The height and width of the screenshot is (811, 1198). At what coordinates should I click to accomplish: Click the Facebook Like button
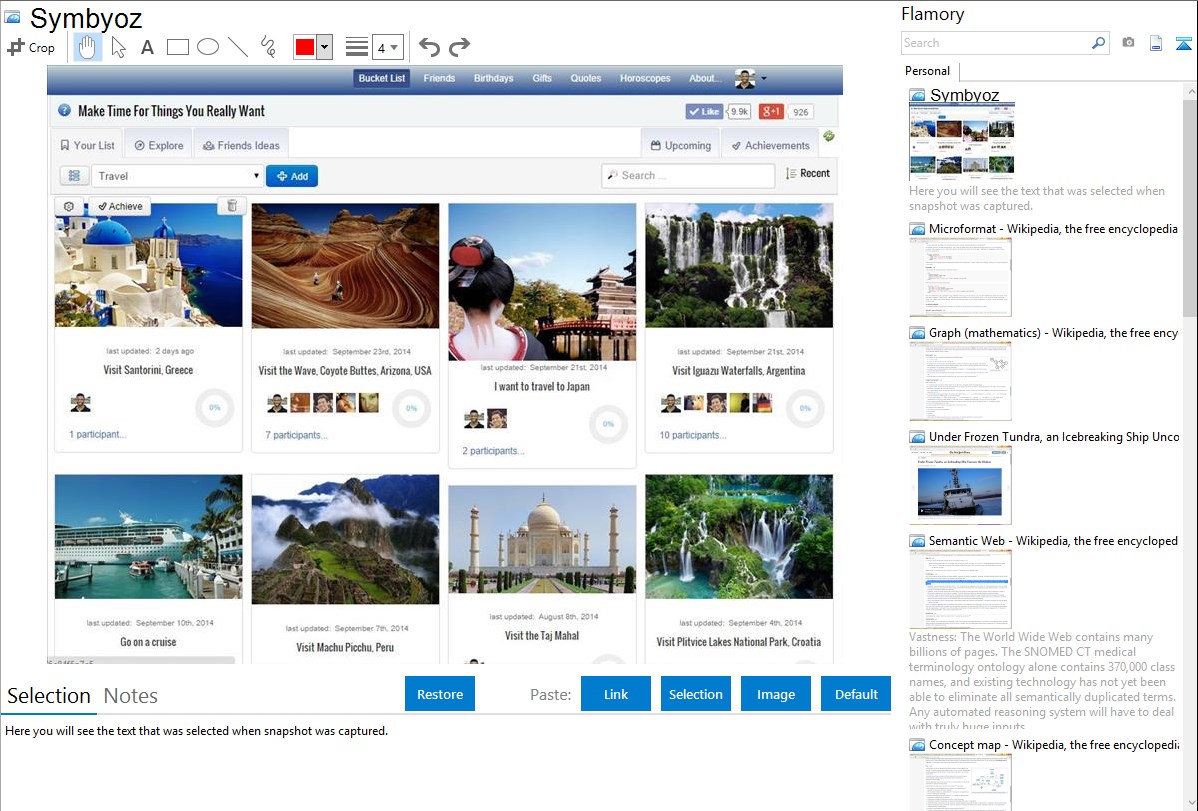[x=704, y=112]
